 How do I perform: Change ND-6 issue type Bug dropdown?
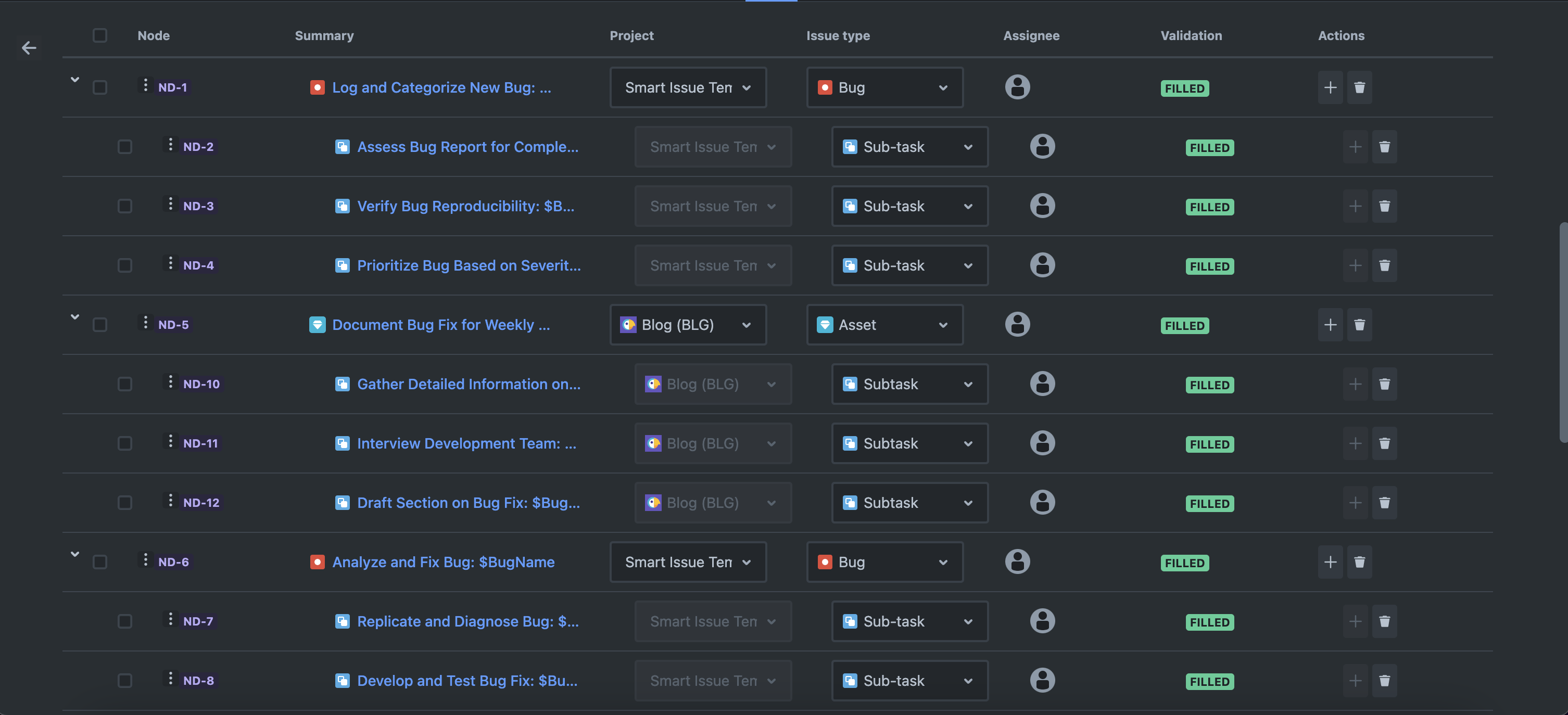[884, 562]
